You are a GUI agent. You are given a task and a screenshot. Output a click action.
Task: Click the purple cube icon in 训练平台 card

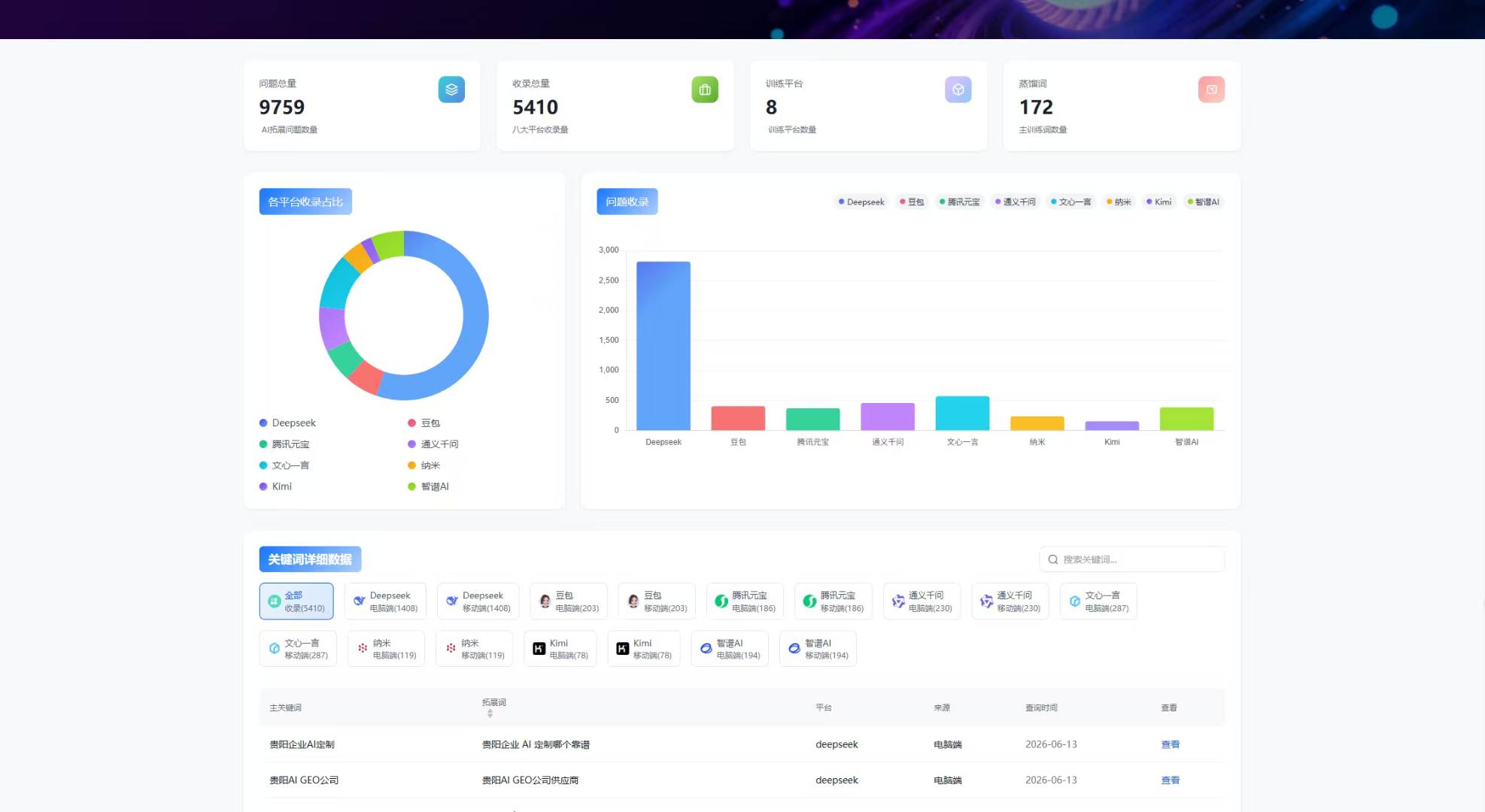(x=958, y=89)
